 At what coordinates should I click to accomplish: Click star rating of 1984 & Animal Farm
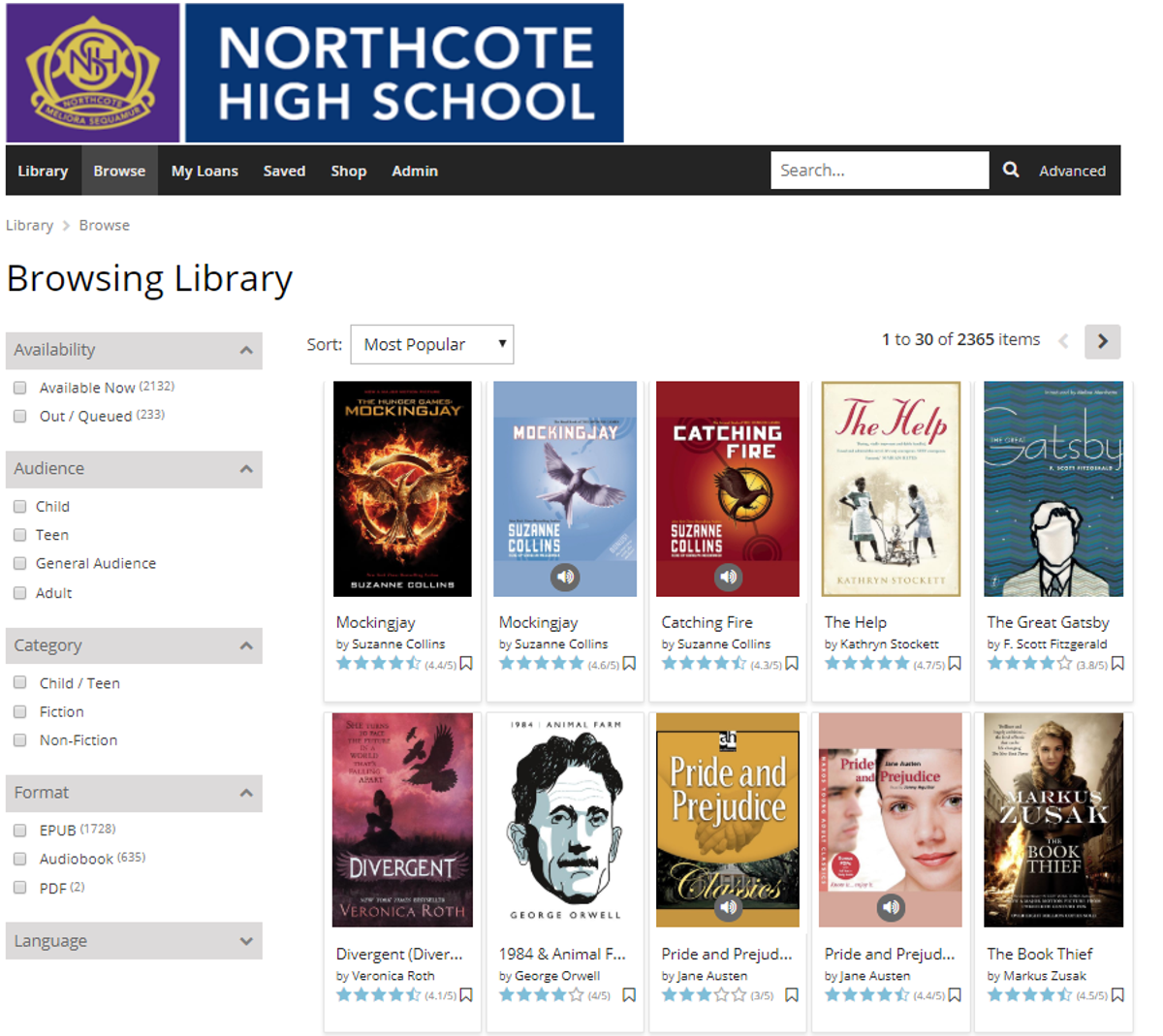542,995
